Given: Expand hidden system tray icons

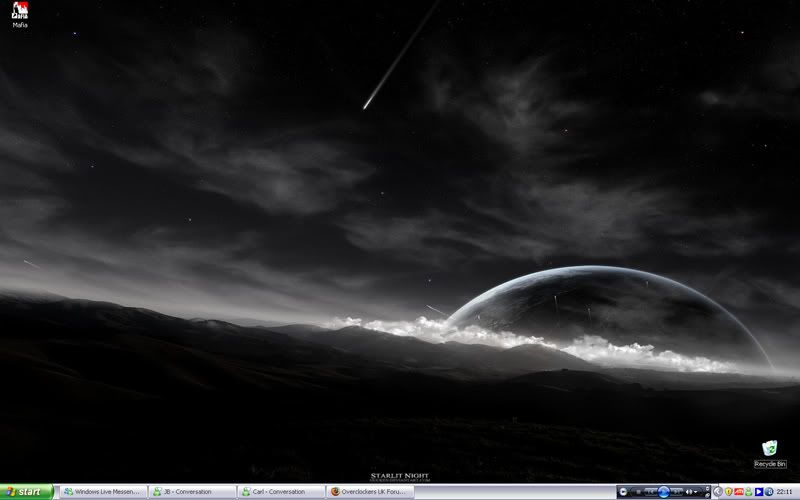Looking at the screenshot, I should [718, 492].
